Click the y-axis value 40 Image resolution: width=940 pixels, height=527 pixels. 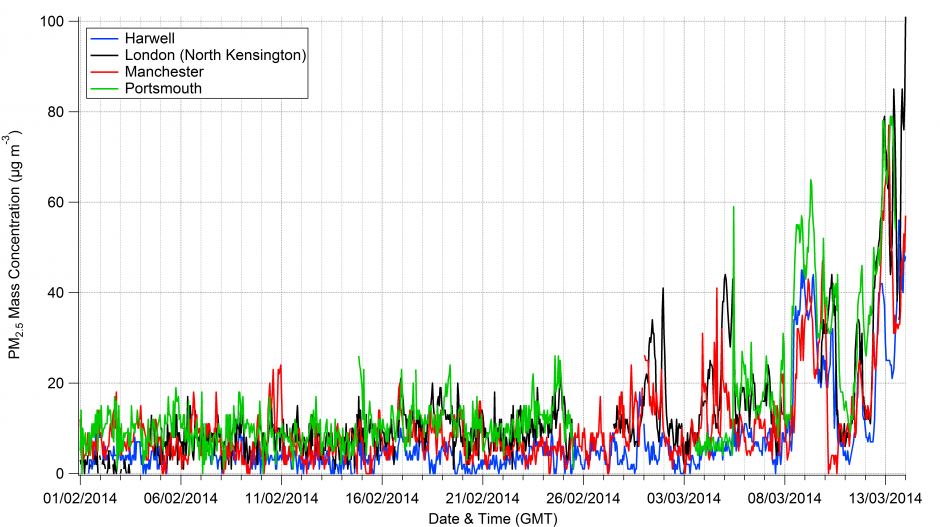(x=56, y=293)
